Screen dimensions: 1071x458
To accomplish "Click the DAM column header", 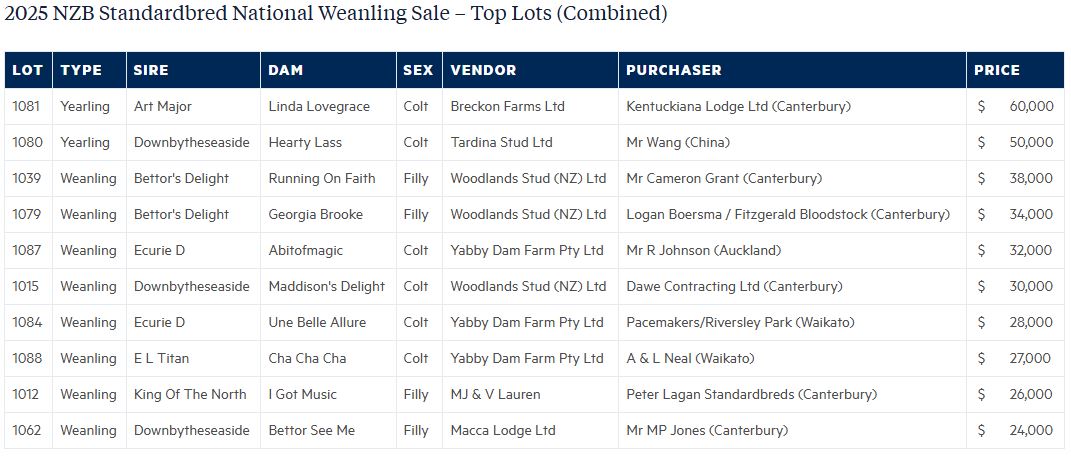I will [286, 70].
